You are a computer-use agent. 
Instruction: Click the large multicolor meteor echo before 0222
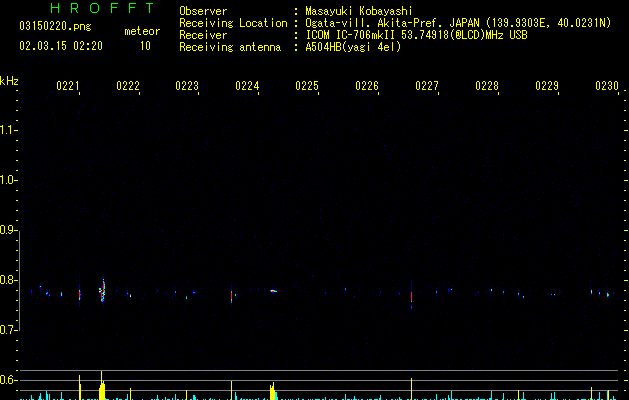pyautogui.click(x=103, y=290)
